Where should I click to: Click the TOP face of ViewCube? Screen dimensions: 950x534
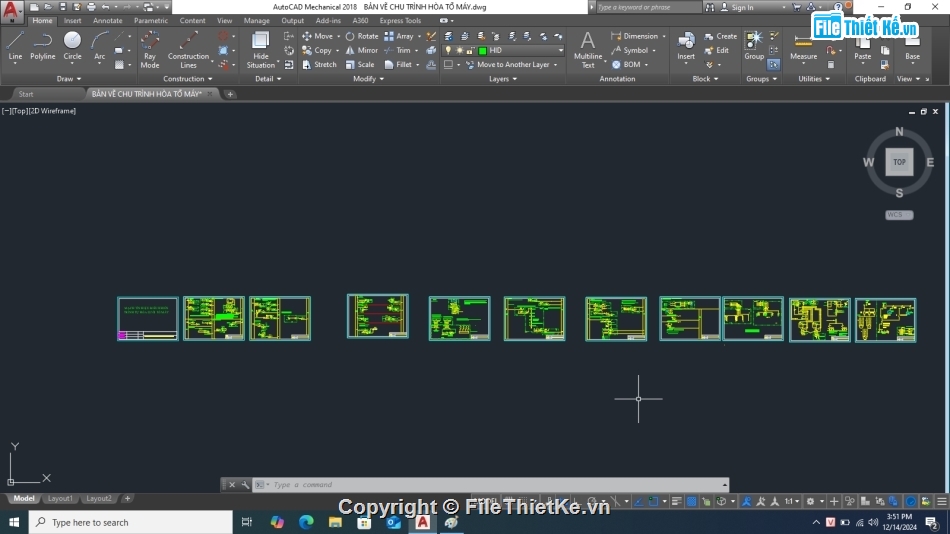[899, 162]
